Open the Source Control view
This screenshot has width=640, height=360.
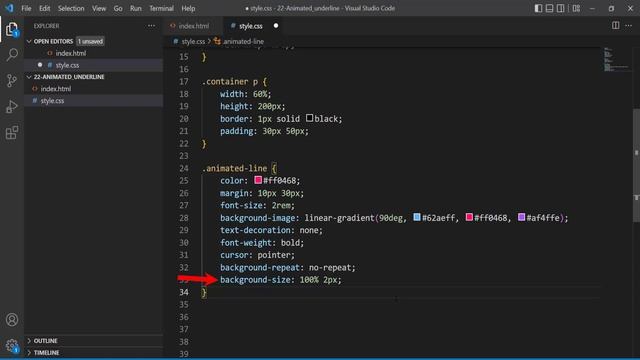point(12,80)
